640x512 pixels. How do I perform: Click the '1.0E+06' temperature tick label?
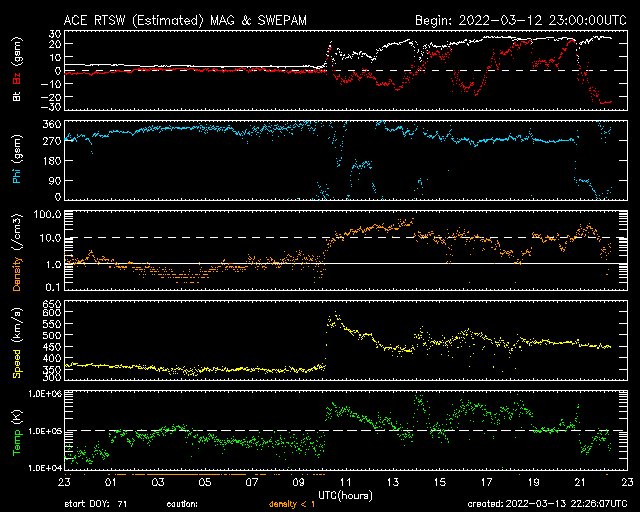coord(45,394)
